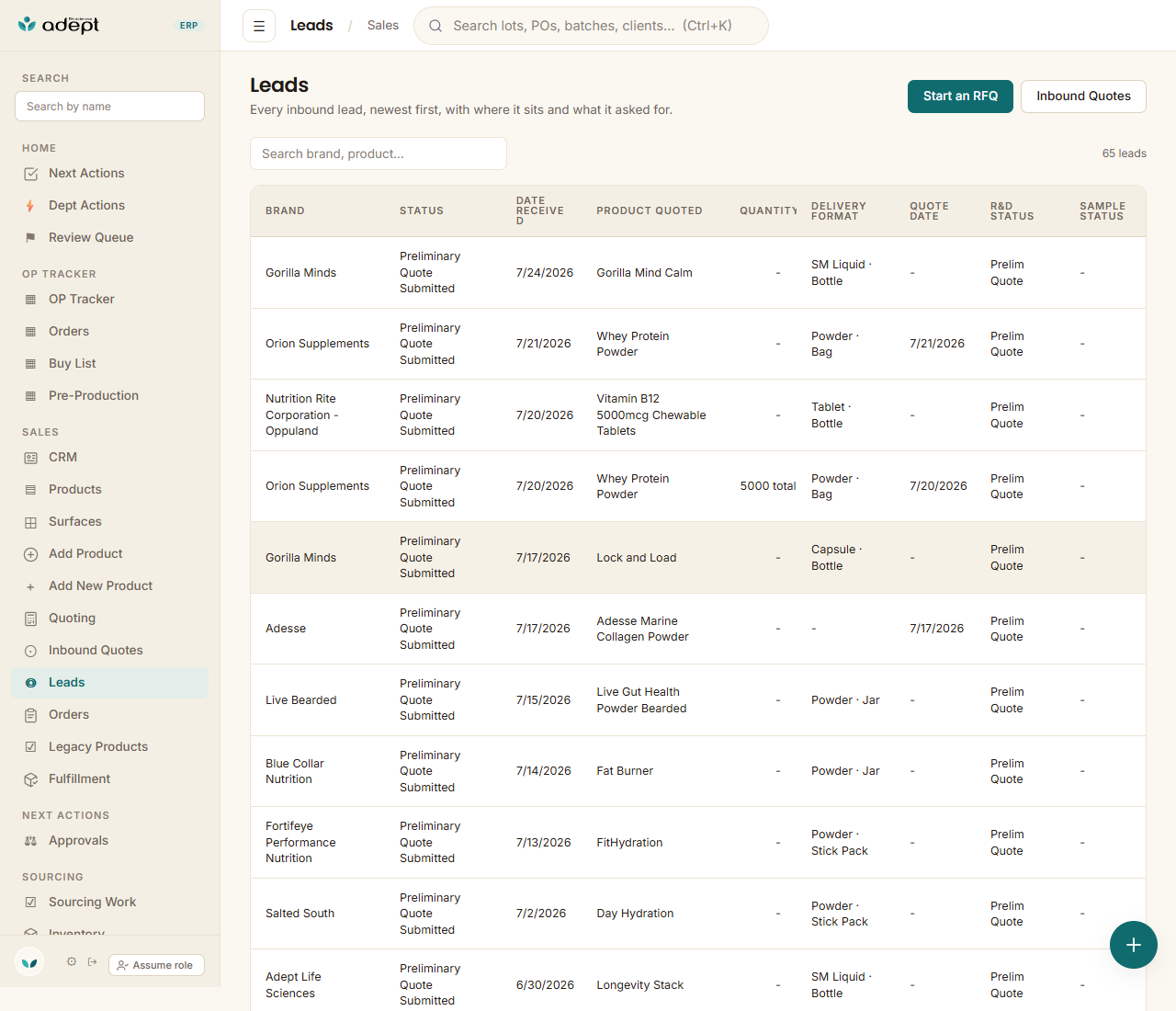Click the Approvals people icon
The height and width of the screenshot is (1011, 1176).
tap(30, 841)
